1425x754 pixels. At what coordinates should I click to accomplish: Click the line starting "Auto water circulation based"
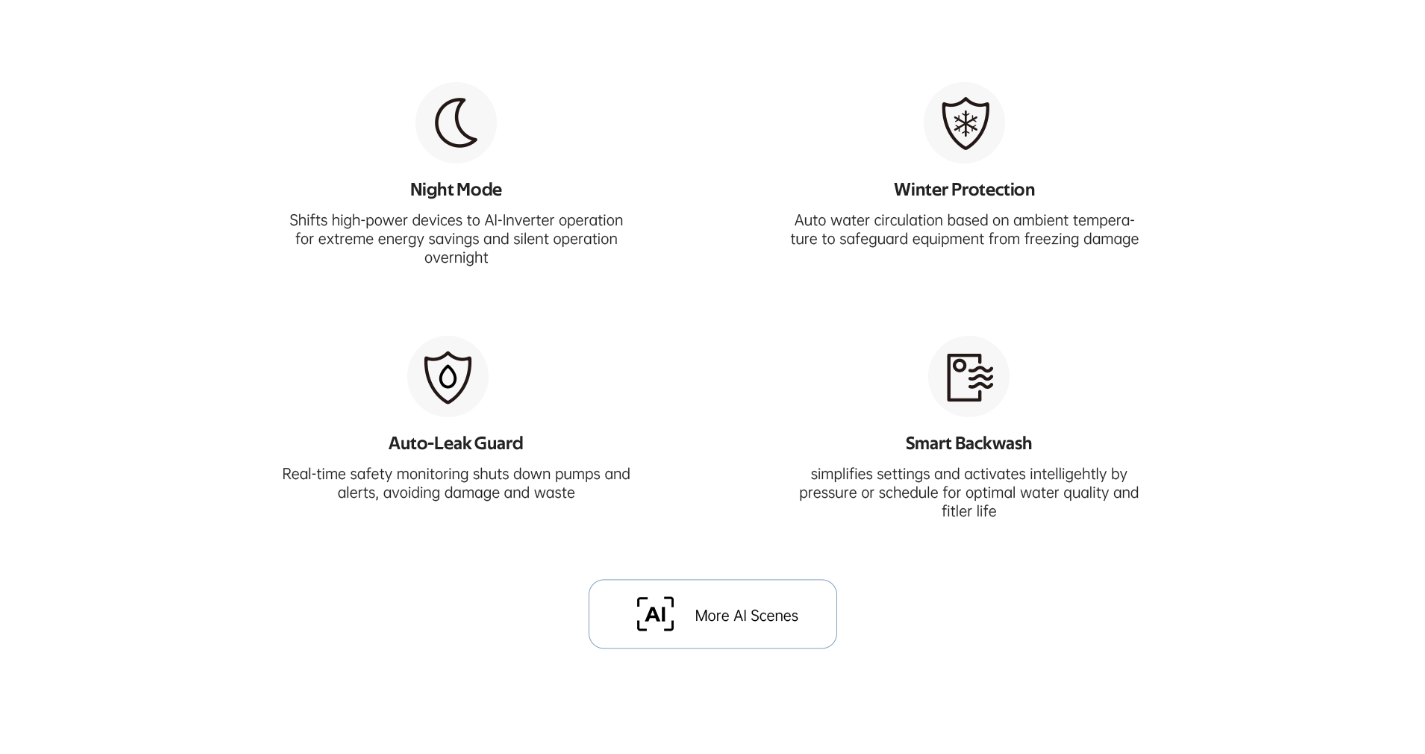pyautogui.click(x=964, y=220)
